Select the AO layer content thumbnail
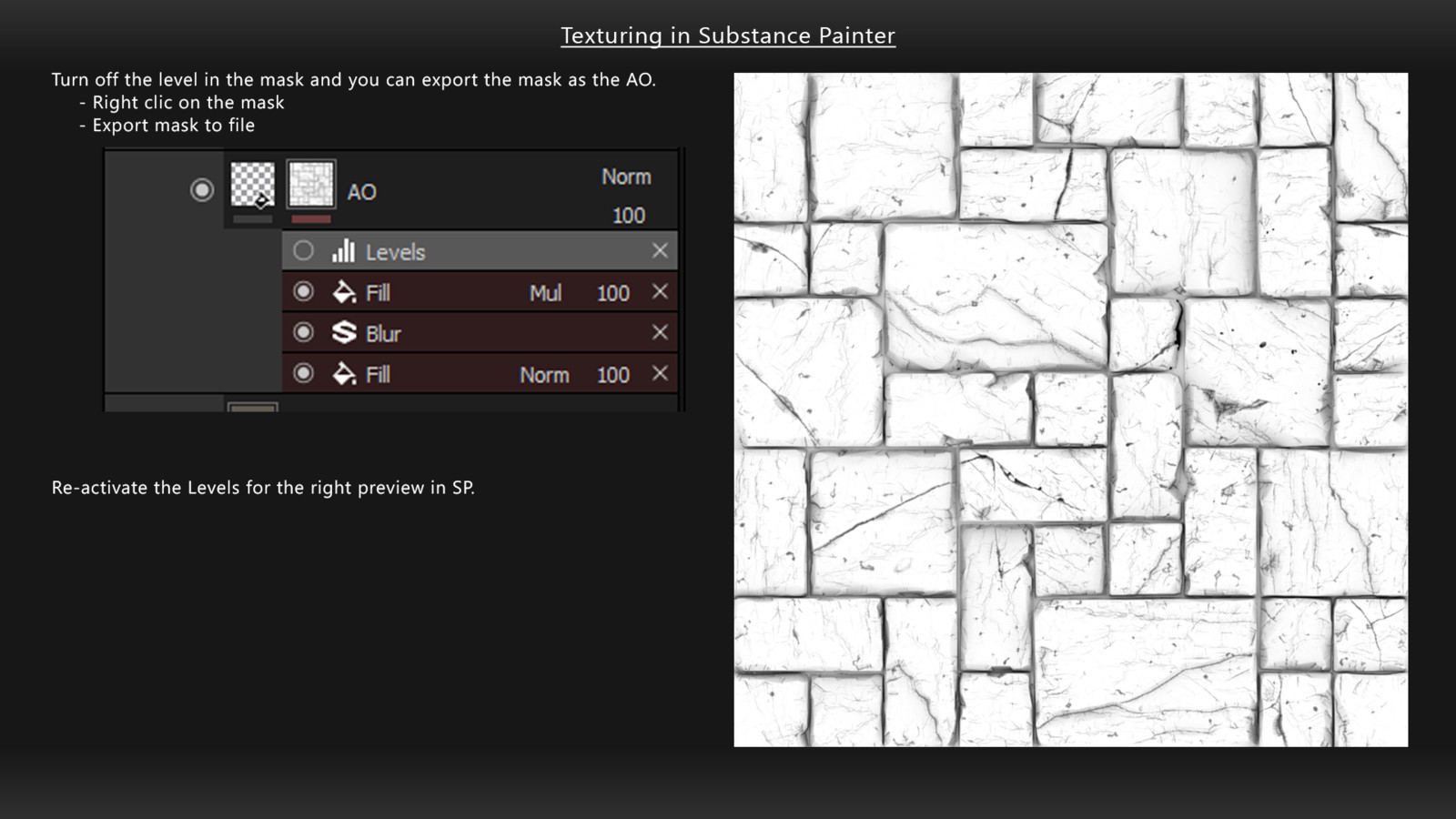1456x819 pixels. pos(253,185)
